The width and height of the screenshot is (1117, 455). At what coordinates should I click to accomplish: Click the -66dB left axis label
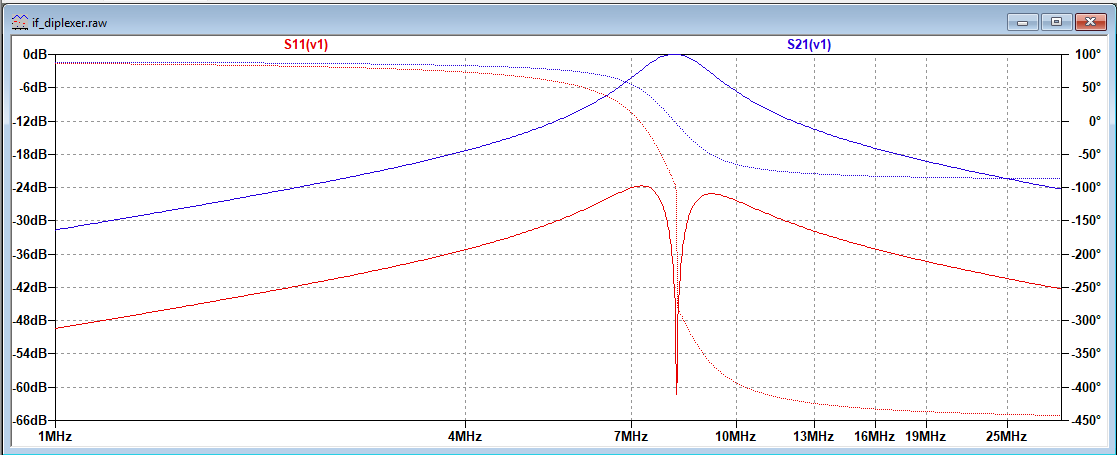[30, 420]
